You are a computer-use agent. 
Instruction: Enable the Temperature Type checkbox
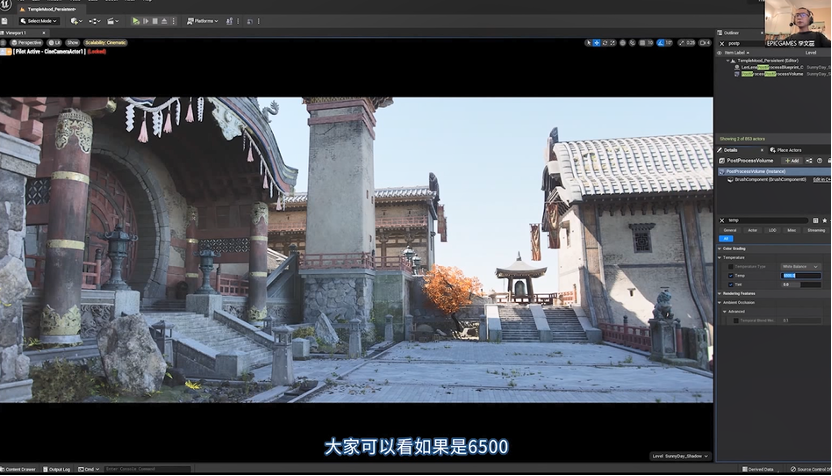(731, 266)
